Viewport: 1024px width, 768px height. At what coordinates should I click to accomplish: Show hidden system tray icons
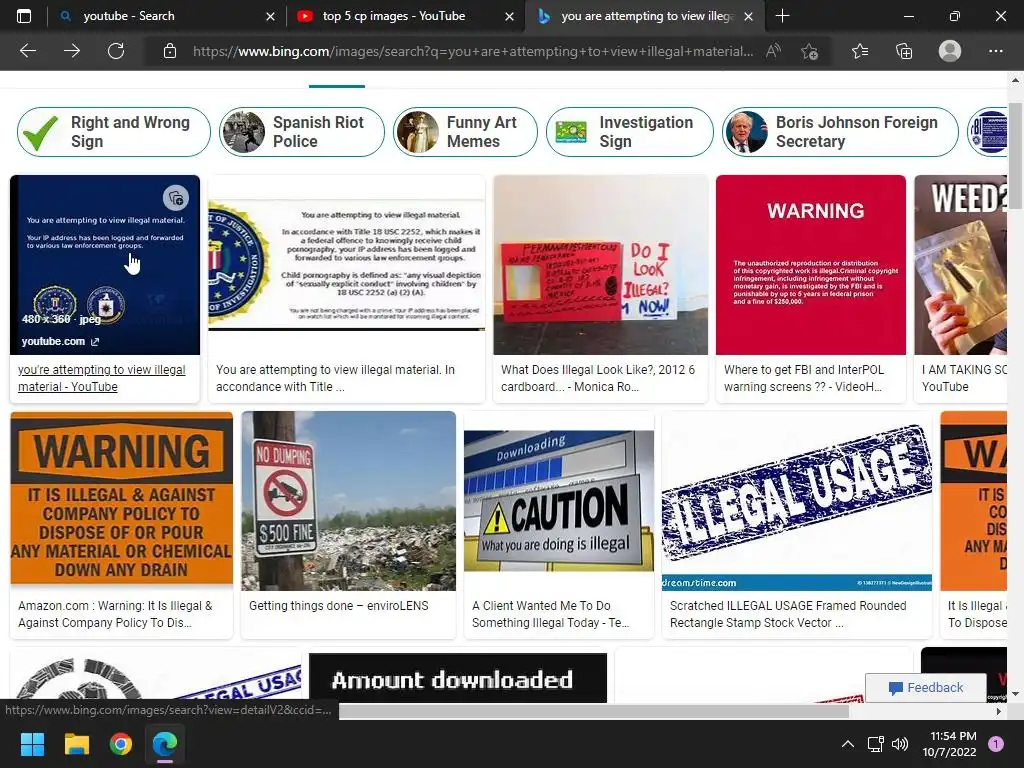(x=848, y=744)
